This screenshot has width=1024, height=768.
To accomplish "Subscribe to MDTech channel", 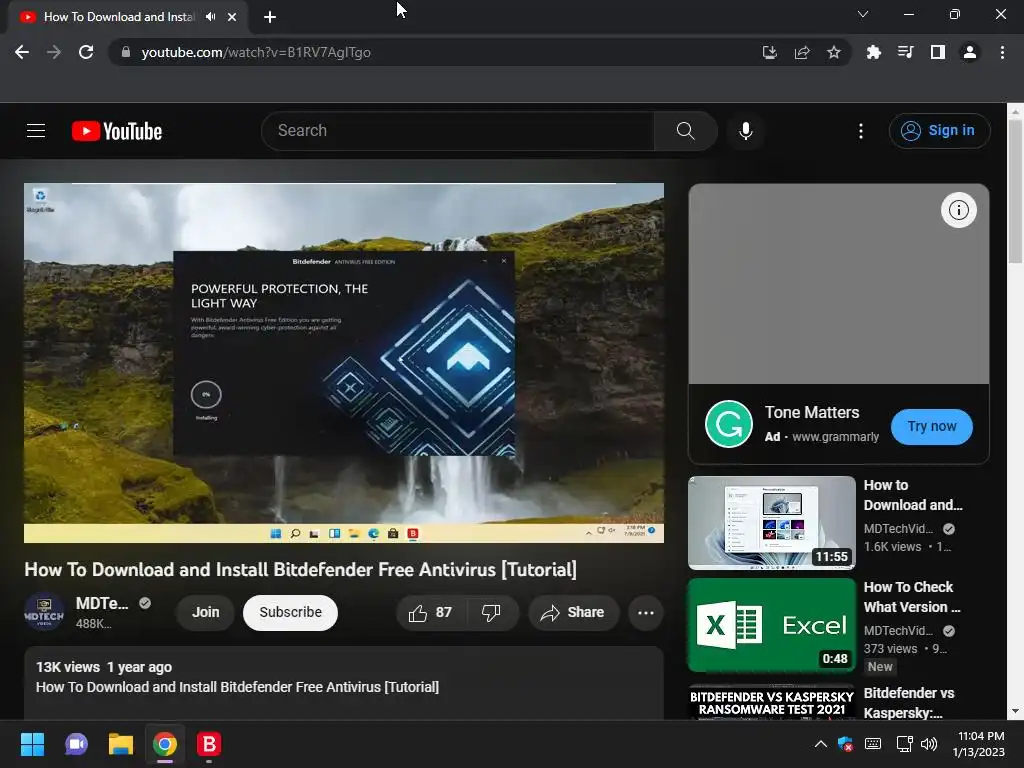I will tap(290, 613).
